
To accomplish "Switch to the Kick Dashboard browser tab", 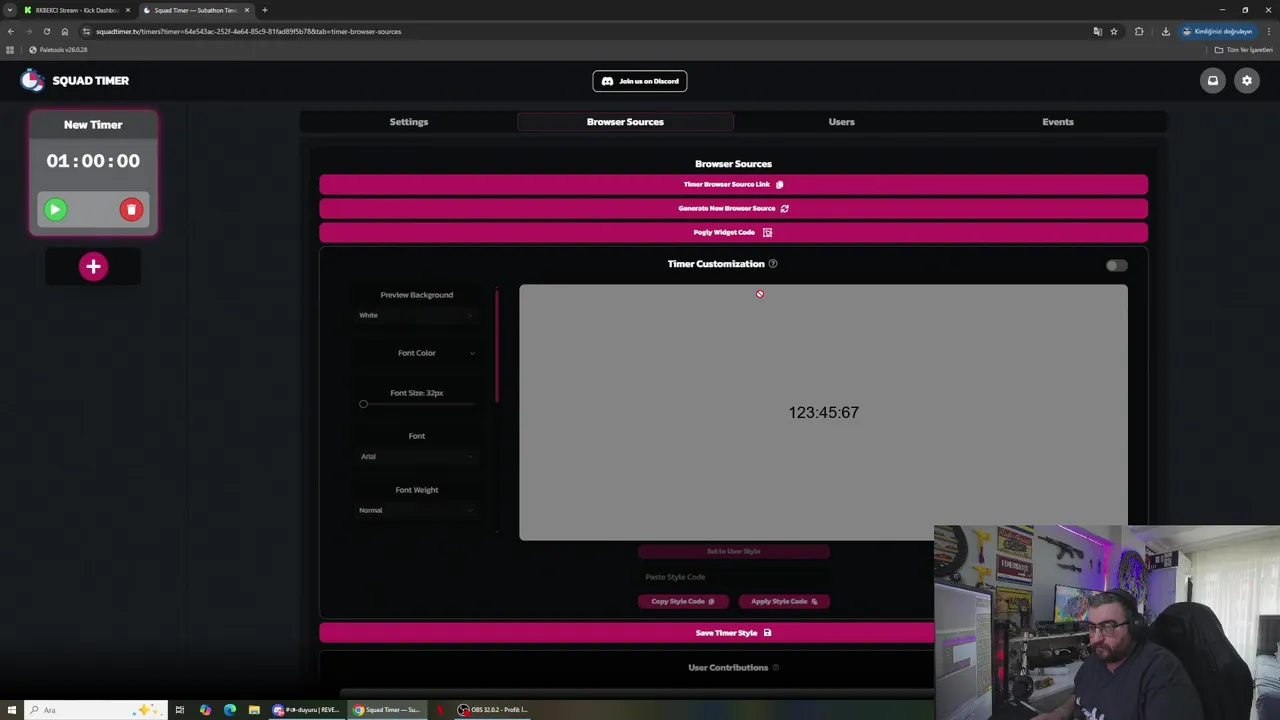I will click(x=77, y=10).
